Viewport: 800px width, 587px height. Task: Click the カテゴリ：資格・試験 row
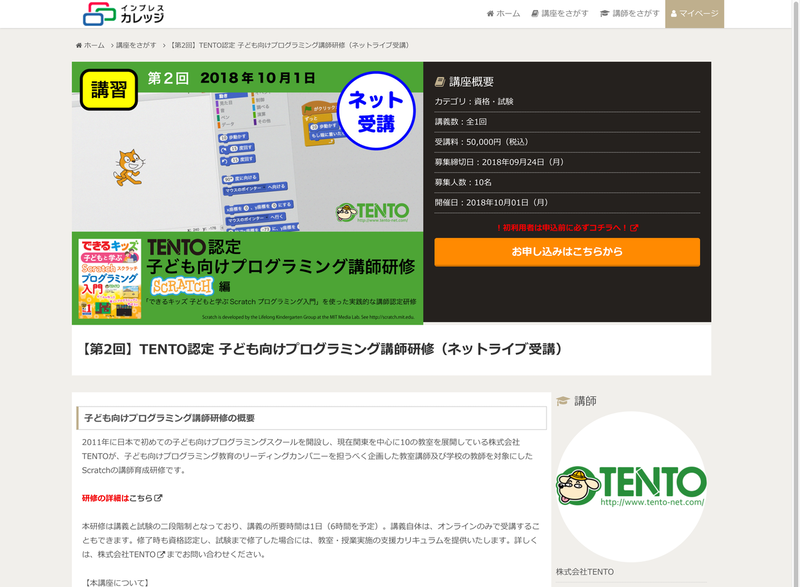click(567, 101)
